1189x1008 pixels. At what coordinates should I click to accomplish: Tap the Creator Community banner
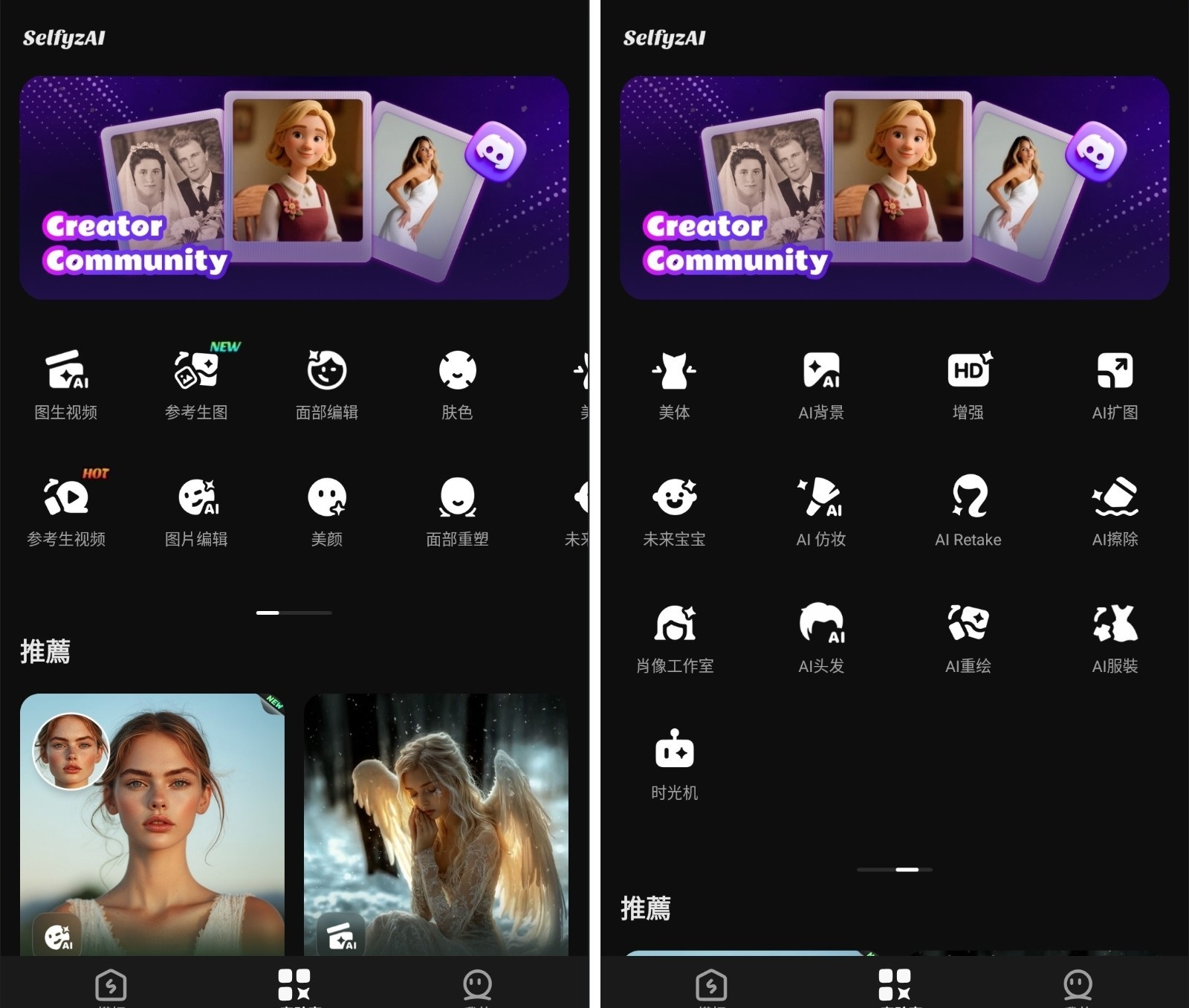click(x=294, y=186)
